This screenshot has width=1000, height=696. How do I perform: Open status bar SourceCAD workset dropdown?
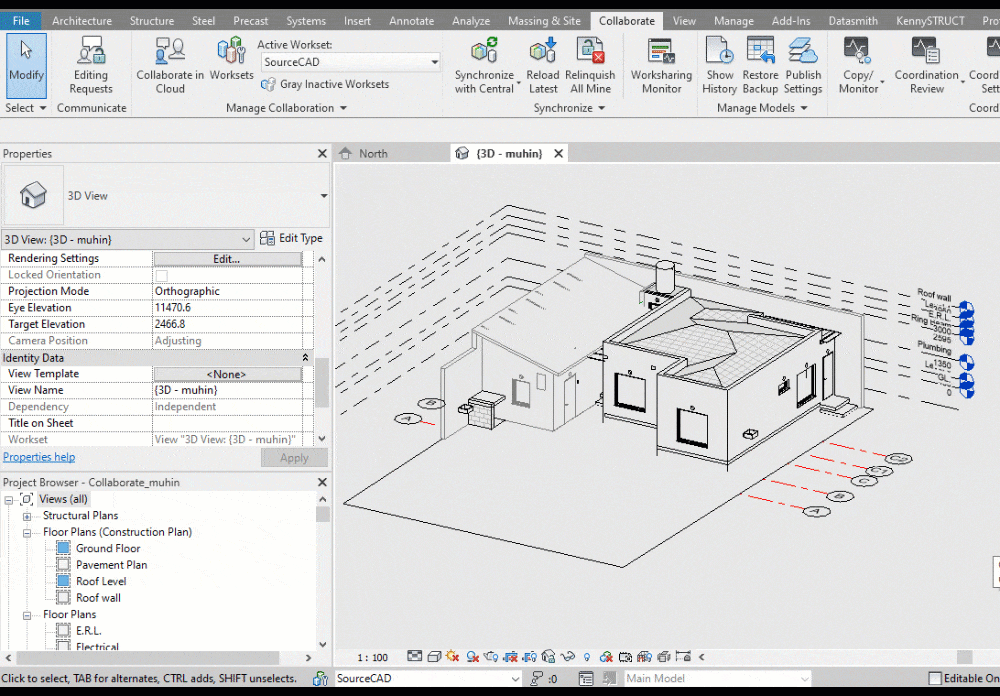428,678
